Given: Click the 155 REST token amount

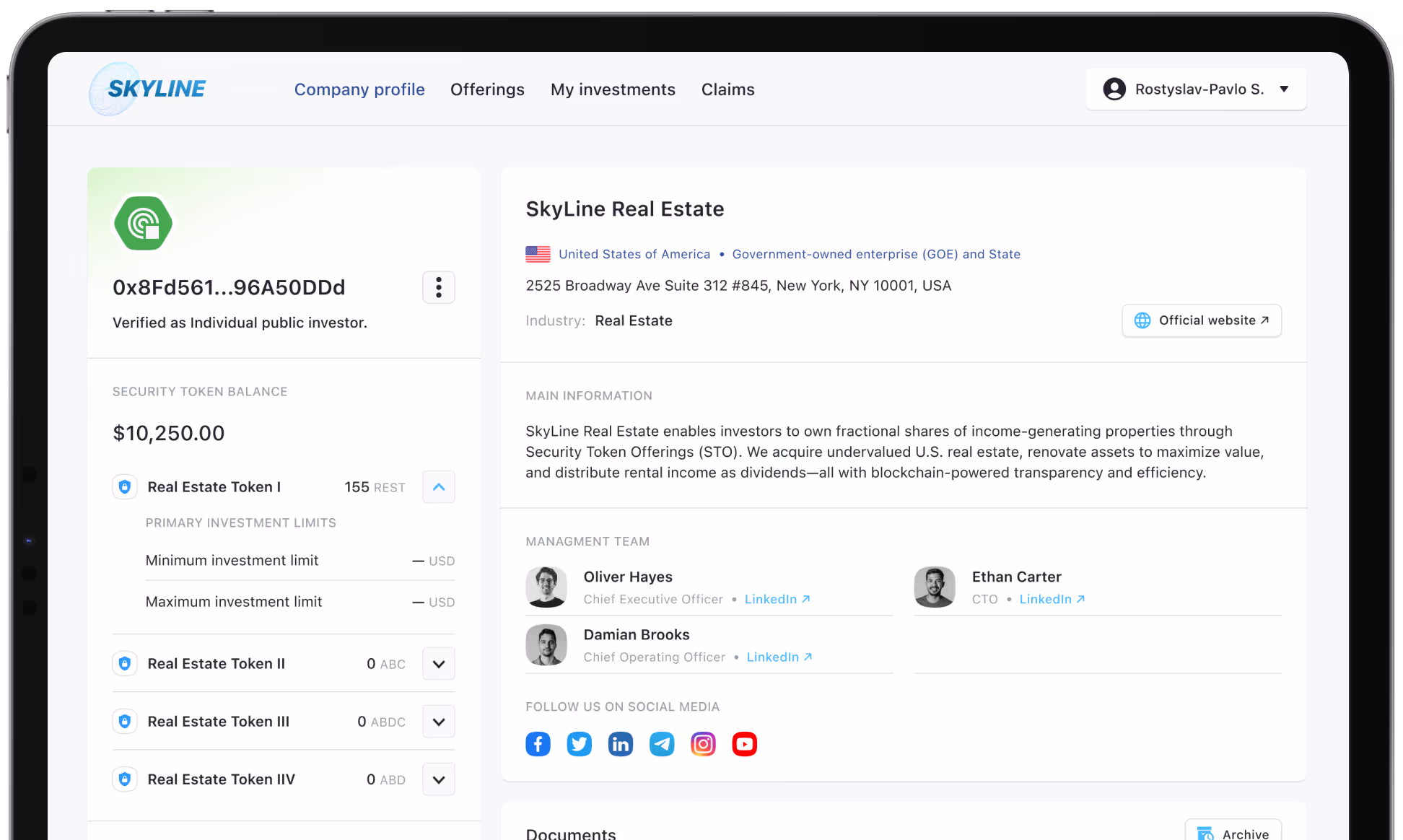Looking at the screenshot, I should click(x=375, y=487).
